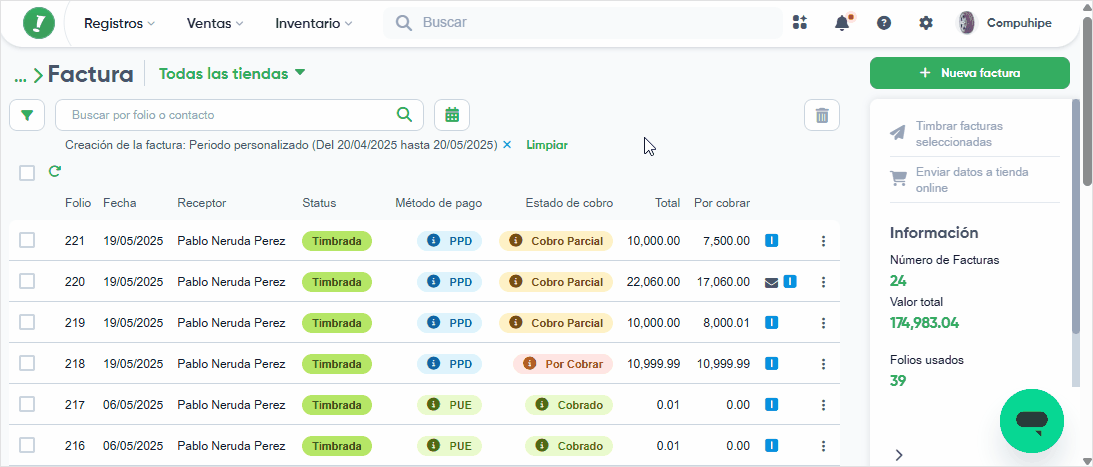Click the Cobrado badge for folio 216
This screenshot has width=1093, height=467.
(x=569, y=446)
